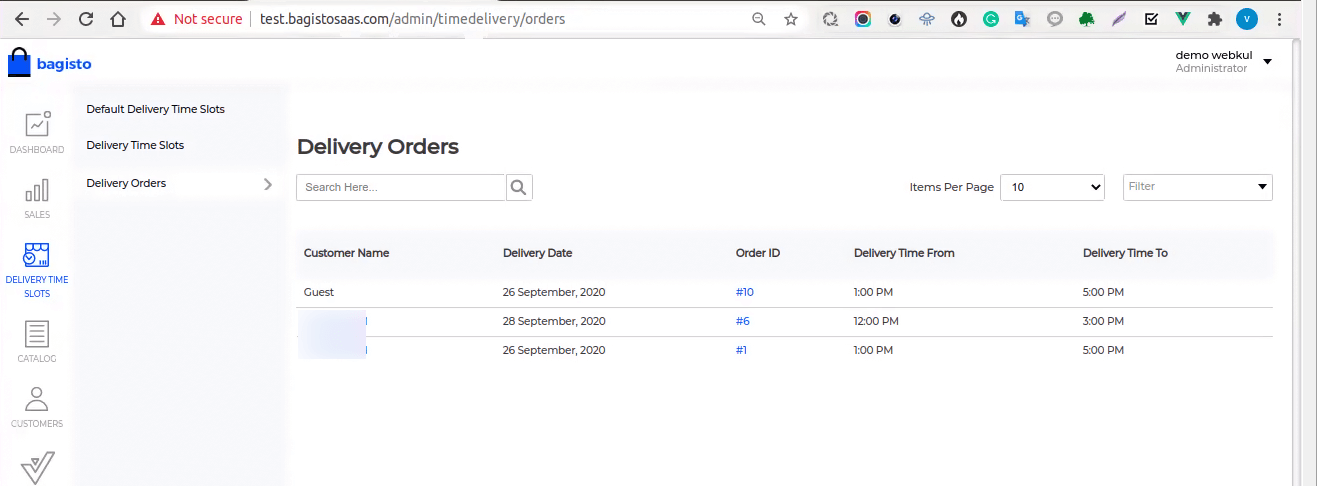Click the Not secure warning icon
Screen dimensions: 1317x486
click(x=156, y=19)
